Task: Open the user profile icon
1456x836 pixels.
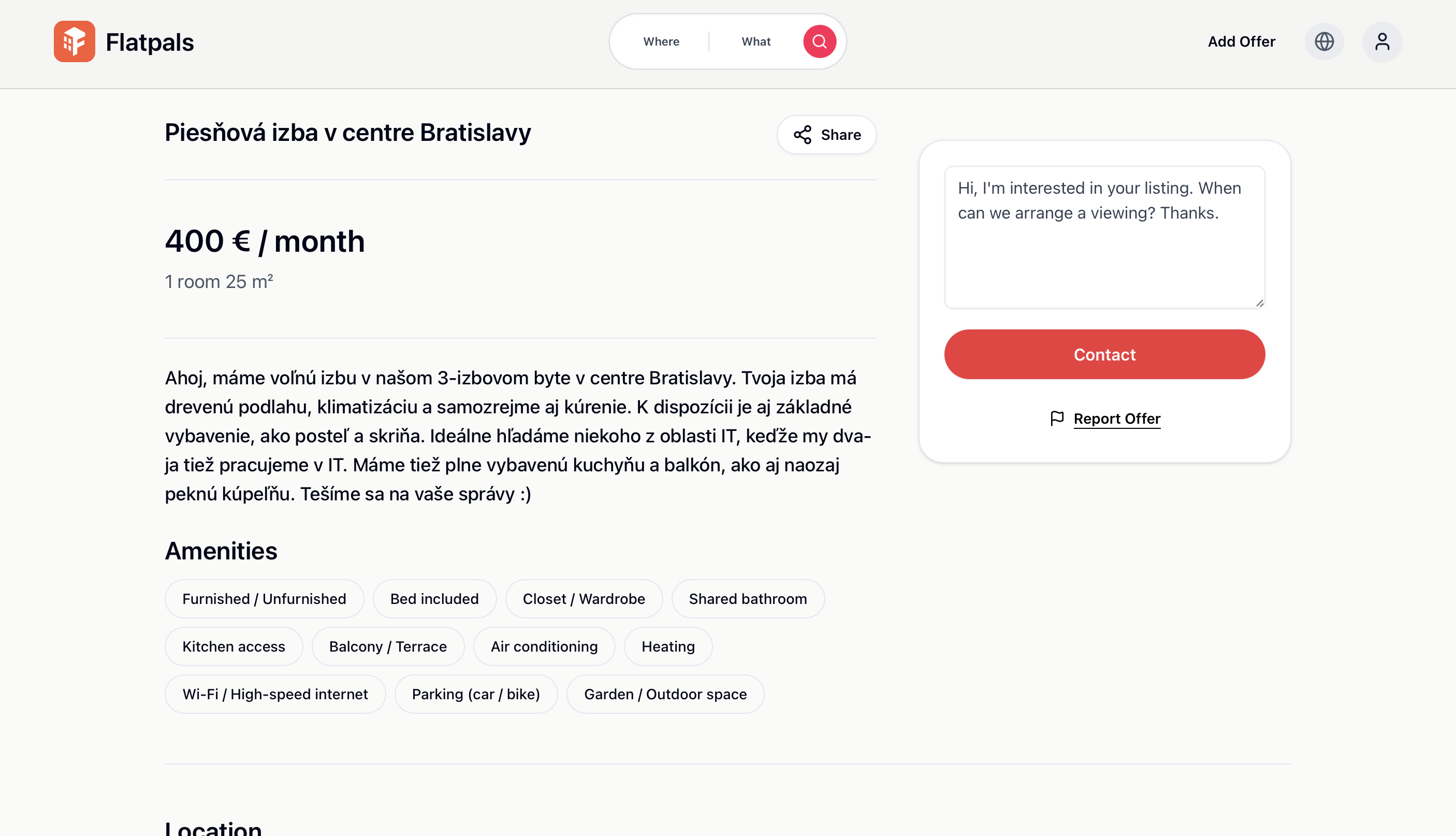Action: pos(1382,41)
